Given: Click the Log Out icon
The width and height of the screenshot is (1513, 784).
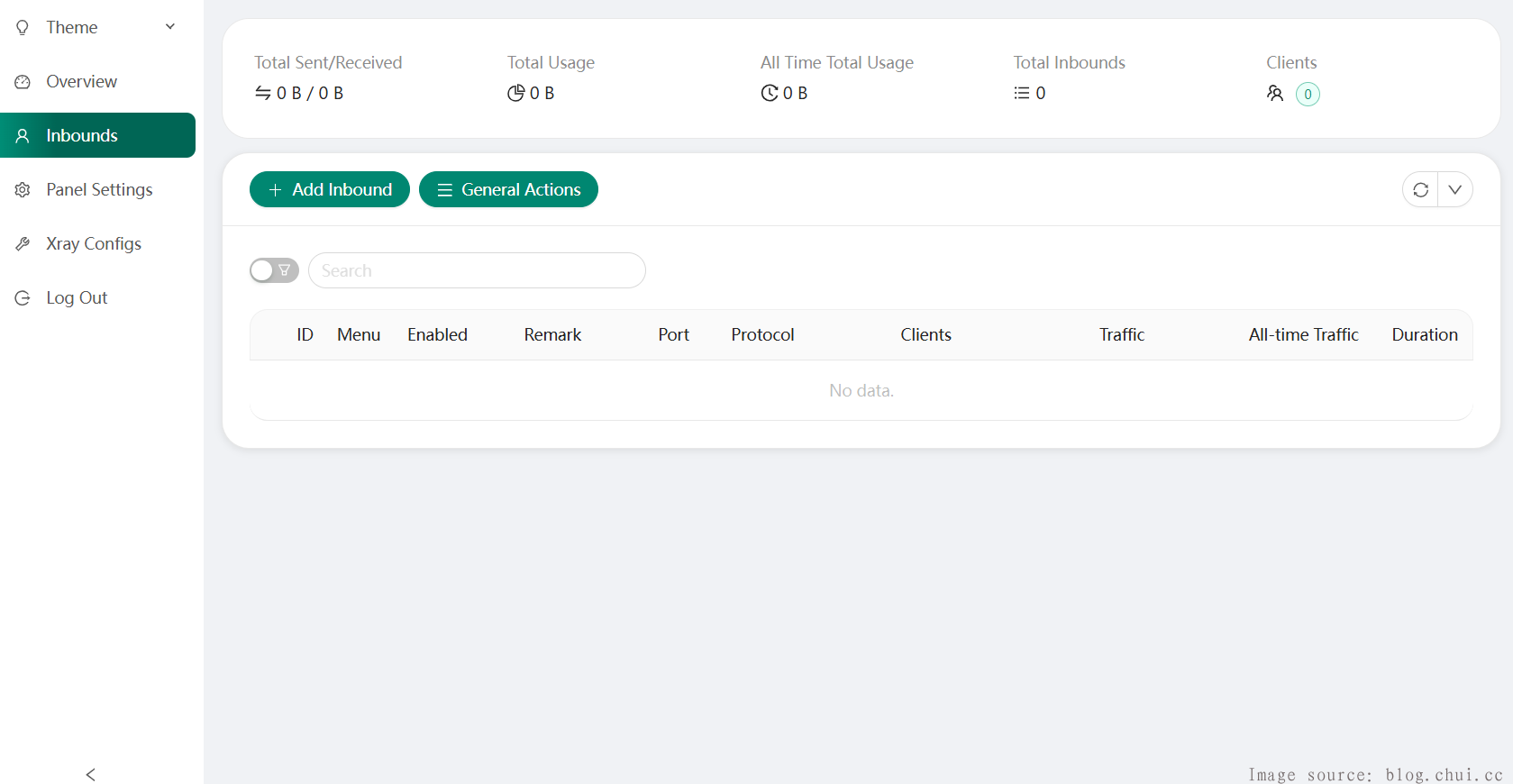Looking at the screenshot, I should [x=23, y=298].
